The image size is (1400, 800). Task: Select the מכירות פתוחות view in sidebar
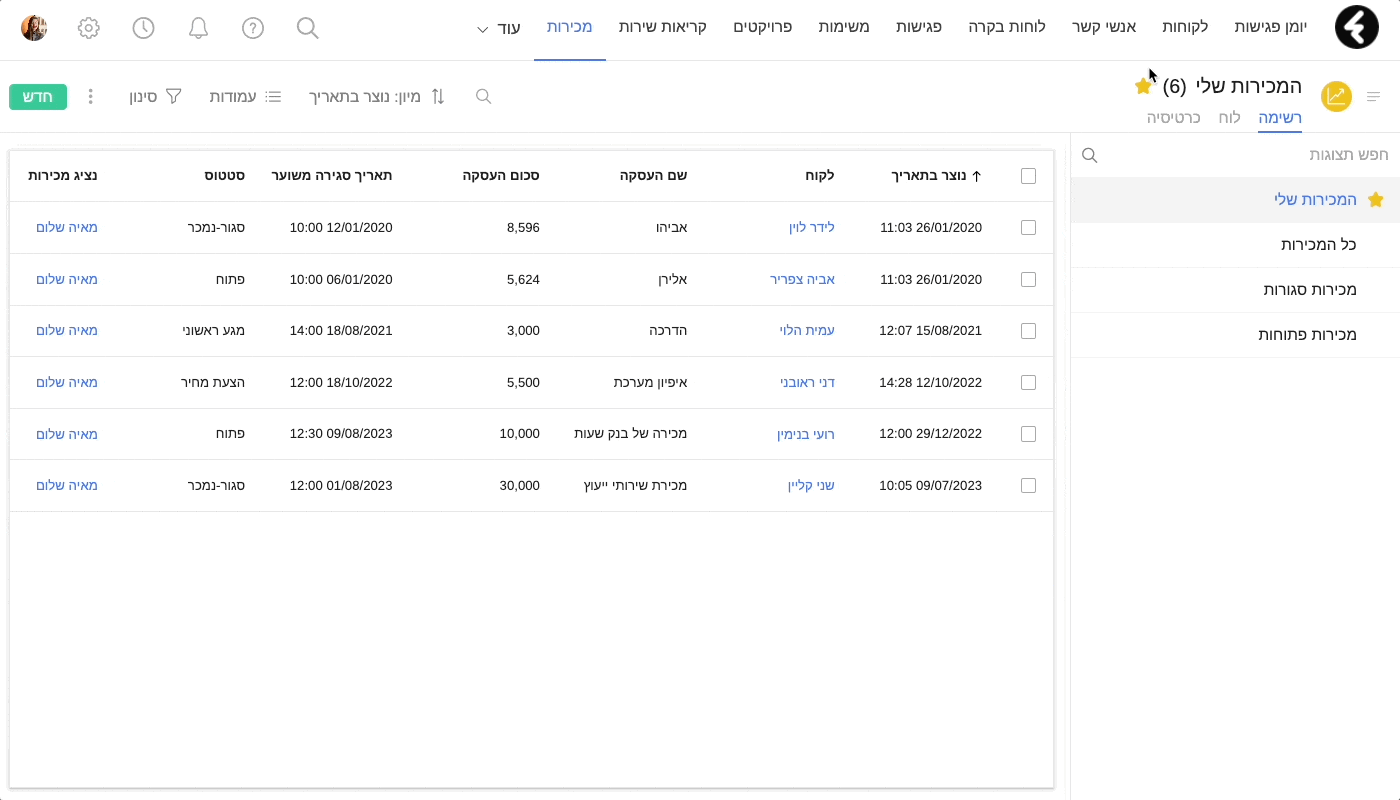click(x=1235, y=335)
